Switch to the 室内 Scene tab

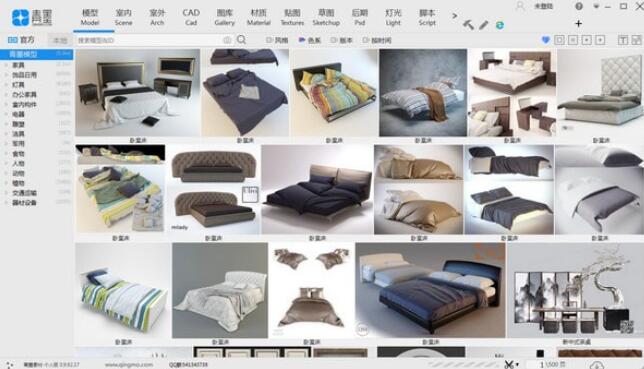point(124,18)
